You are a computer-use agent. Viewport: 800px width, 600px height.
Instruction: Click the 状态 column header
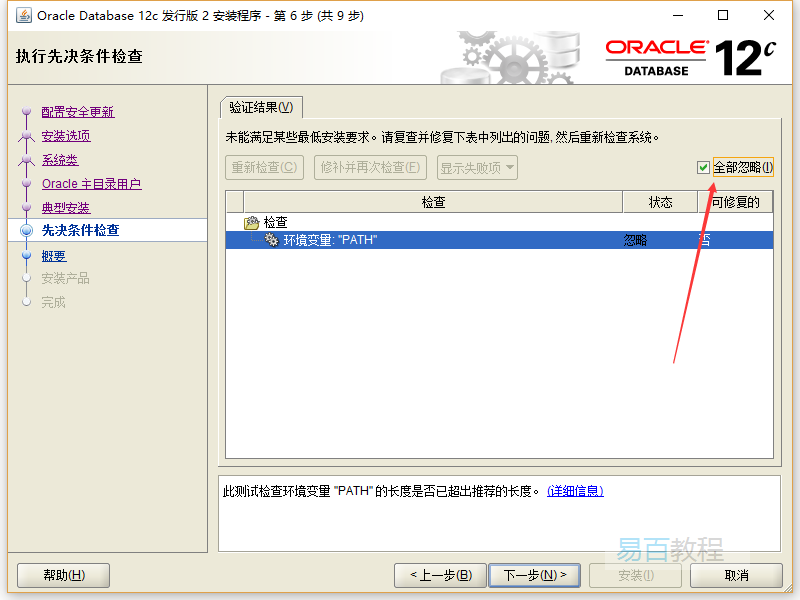tap(660, 202)
